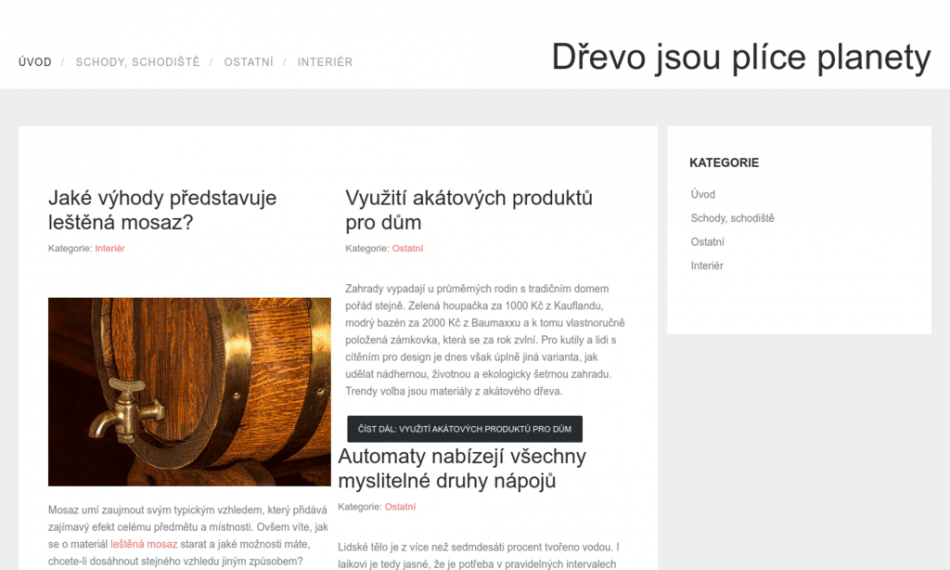Follow the red leštěná mosaz text link
The width and height of the screenshot is (950, 570).
click(x=143, y=544)
